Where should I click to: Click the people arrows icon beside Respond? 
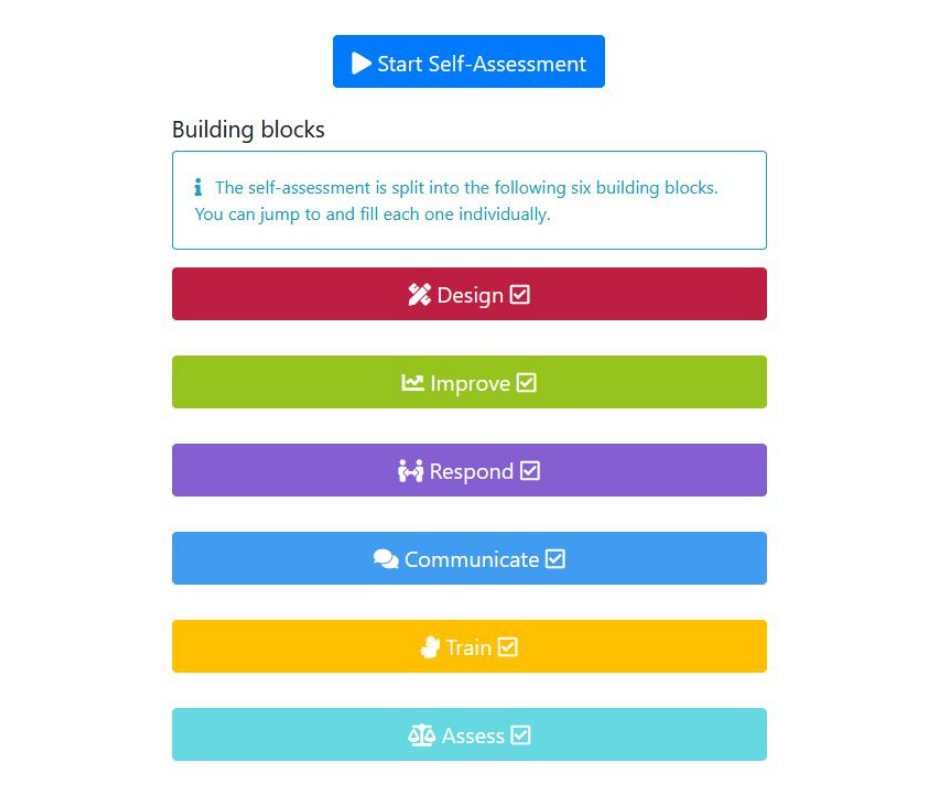tap(411, 471)
